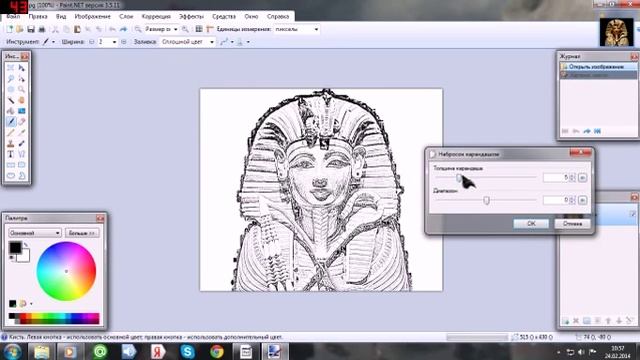Click OK in the pencil sketch dialog

pyautogui.click(x=531, y=224)
